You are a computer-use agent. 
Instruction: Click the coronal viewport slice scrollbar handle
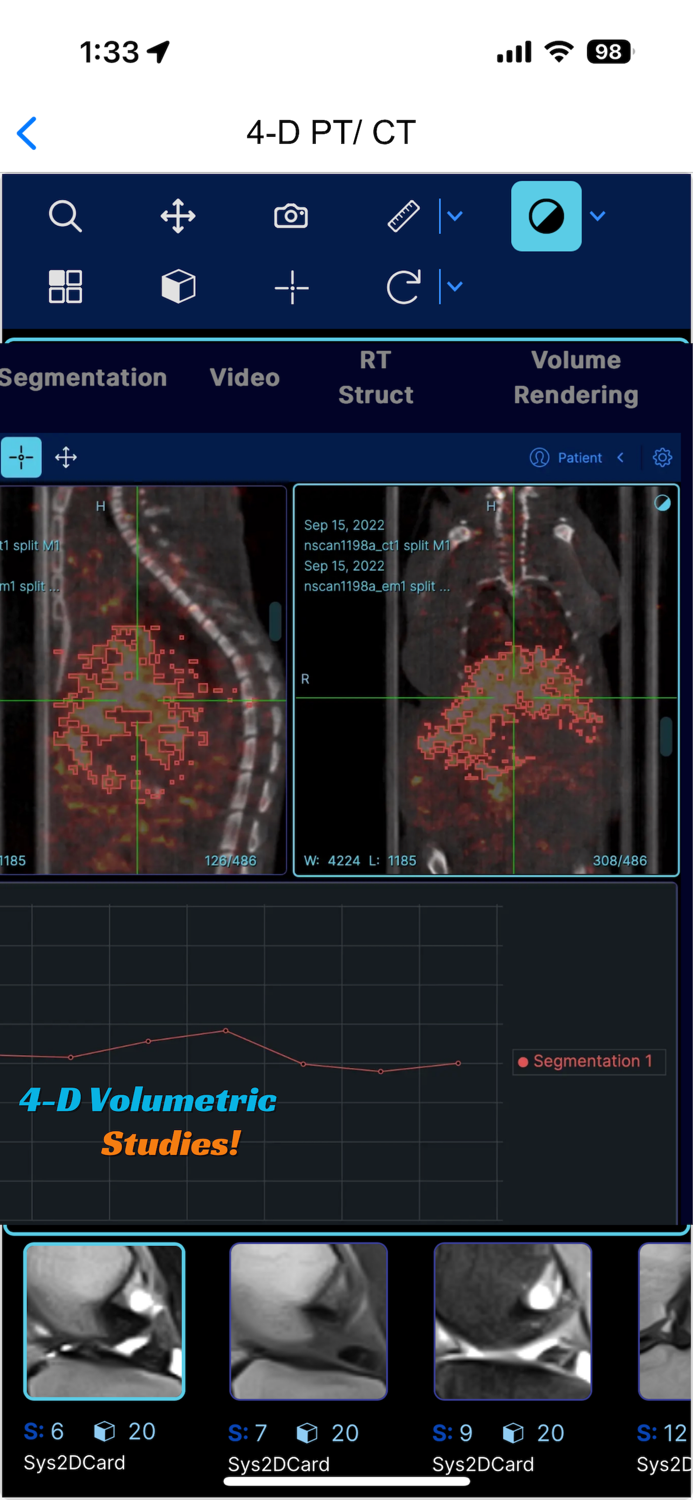coord(666,737)
